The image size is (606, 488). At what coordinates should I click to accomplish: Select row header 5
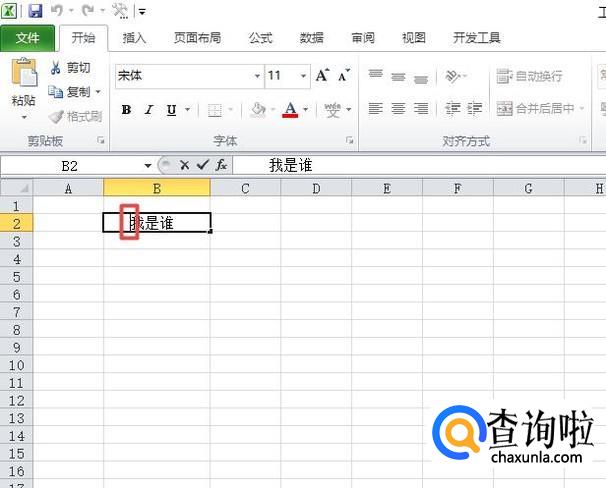point(17,277)
